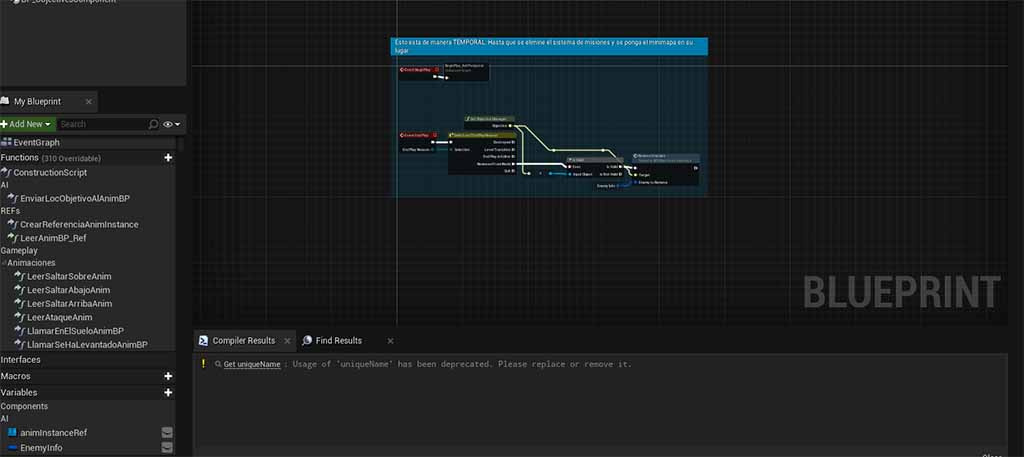Add a new function with plus
The image size is (1024, 457).
click(x=168, y=158)
